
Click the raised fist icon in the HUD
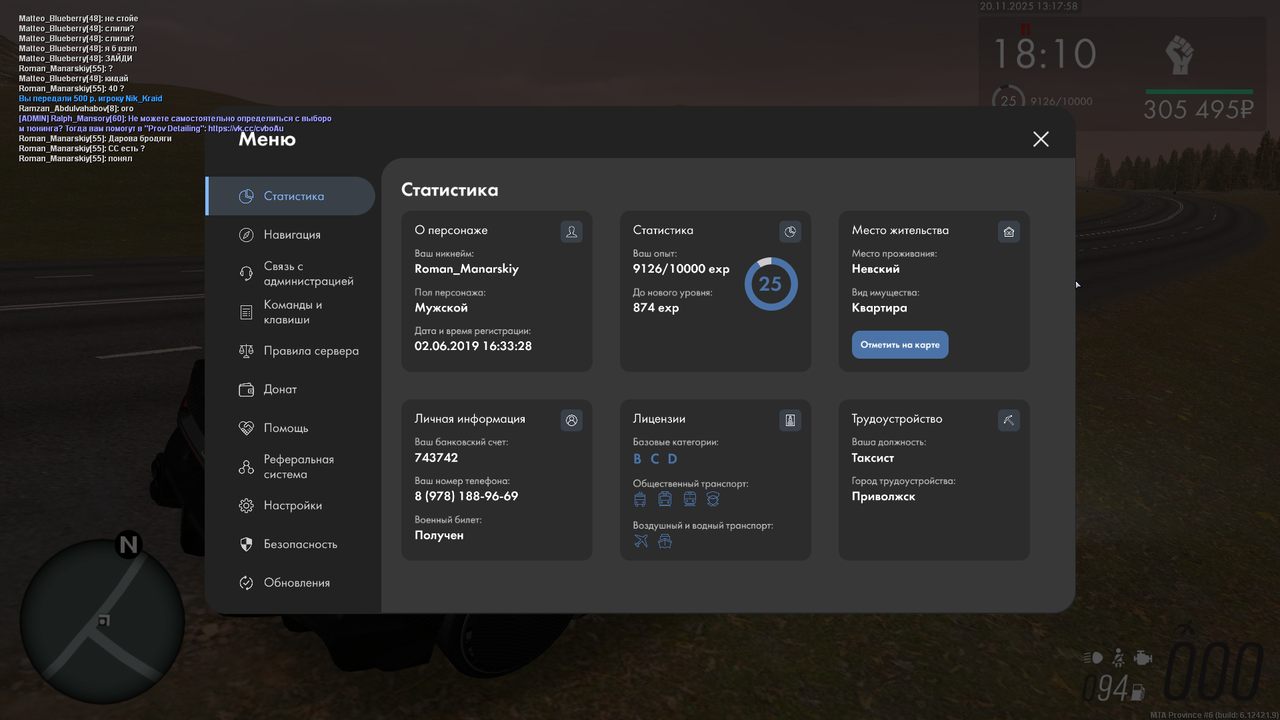(x=1180, y=55)
